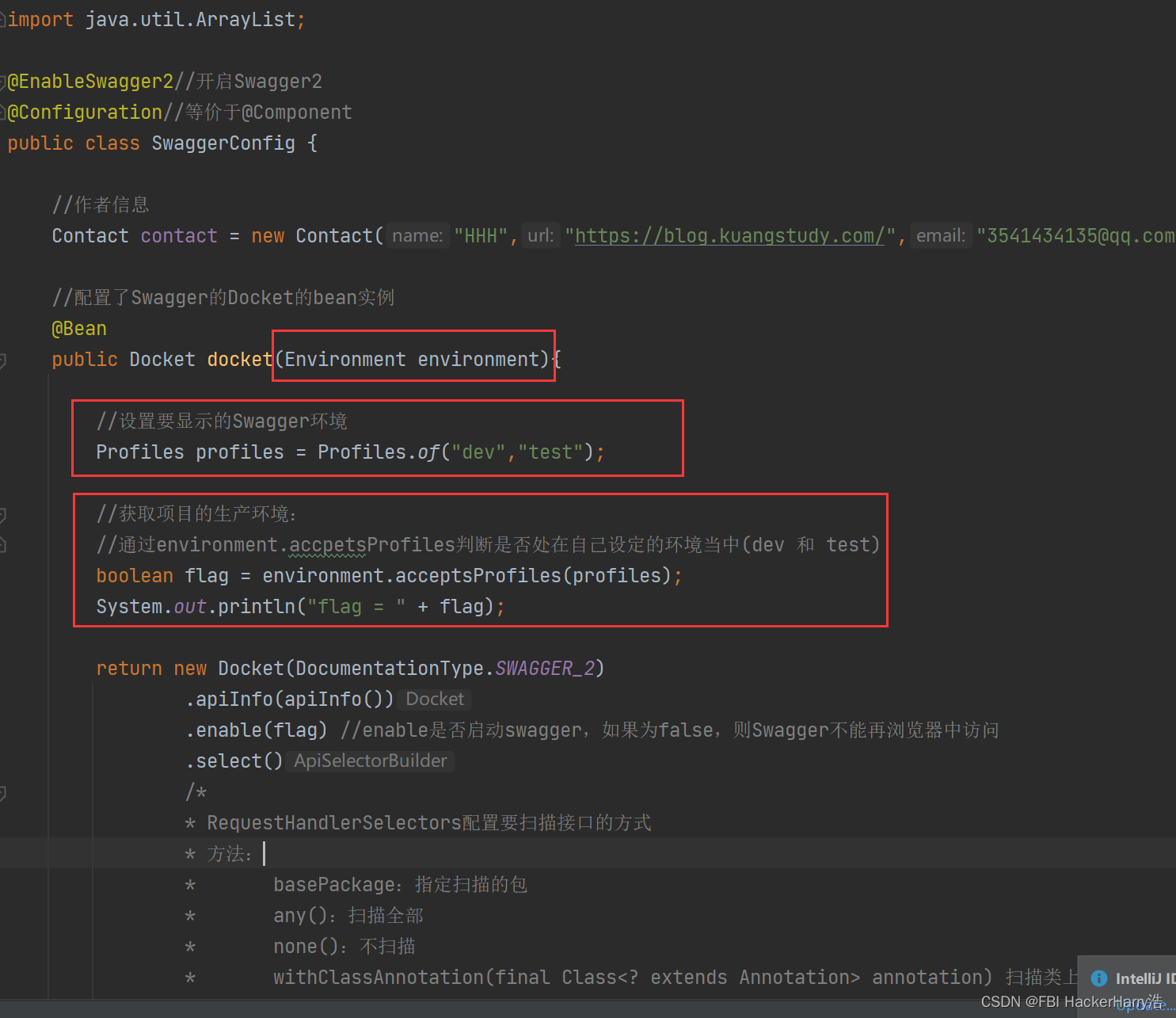Click the IntelliJ notification info icon
Screen dimensions: 1176x1018
tap(1098, 978)
